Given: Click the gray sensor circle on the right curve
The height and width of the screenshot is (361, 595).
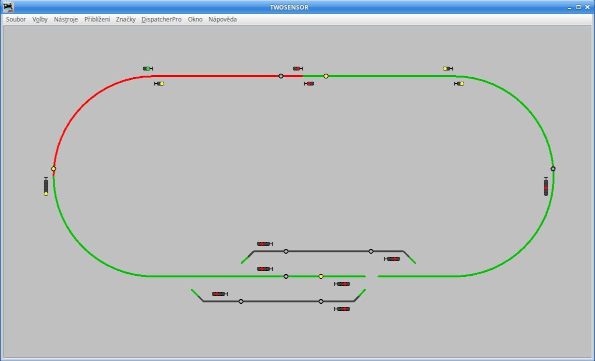Looking at the screenshot, I should tap(553, 169).
